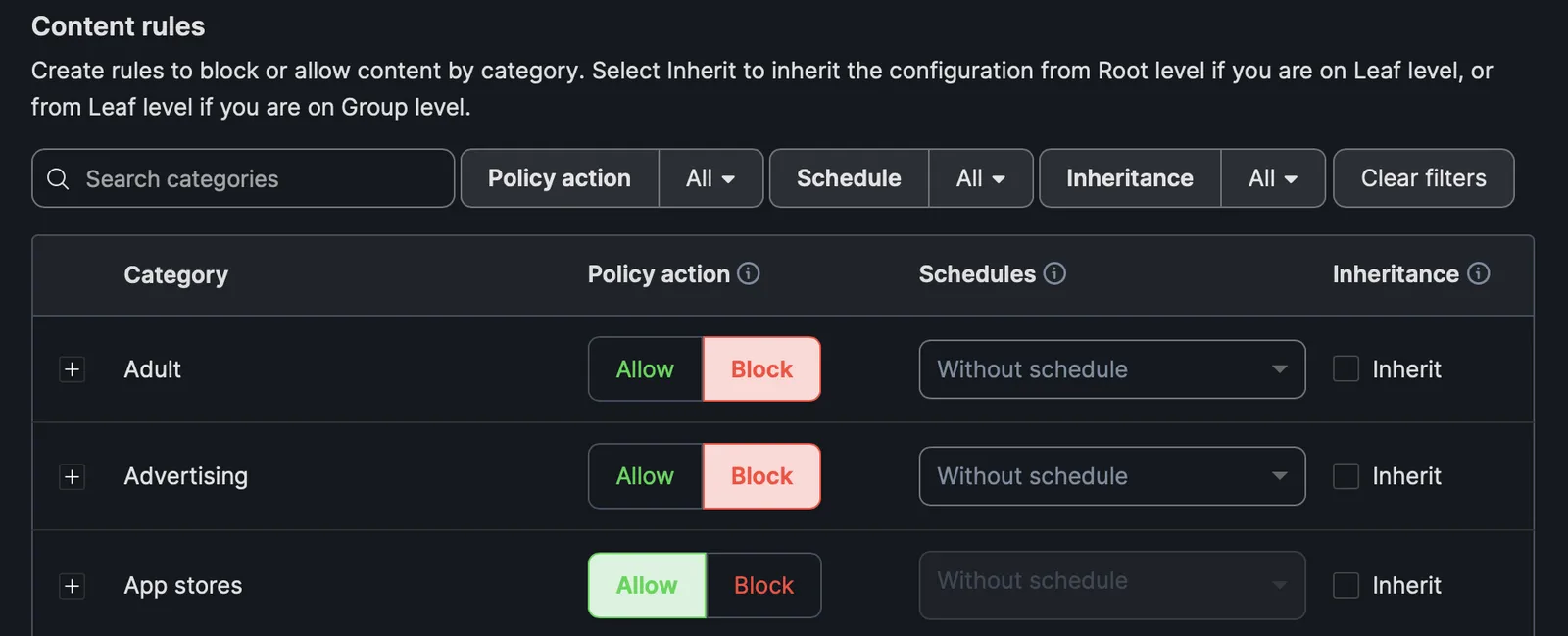The height and width of the screenshot is (636, 1568).
Task: Open the Inheritance All filter dropdown
Action: pyautogui.click(x=1271, y=178)
